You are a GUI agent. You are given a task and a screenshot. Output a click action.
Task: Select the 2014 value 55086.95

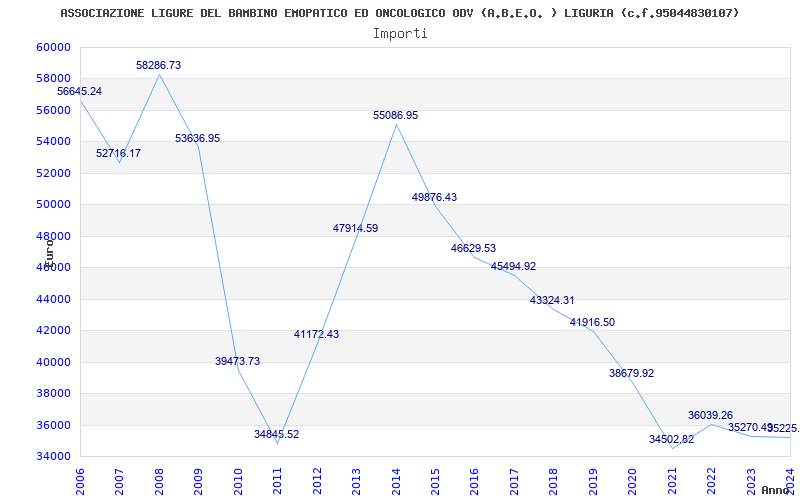[395, 115]
